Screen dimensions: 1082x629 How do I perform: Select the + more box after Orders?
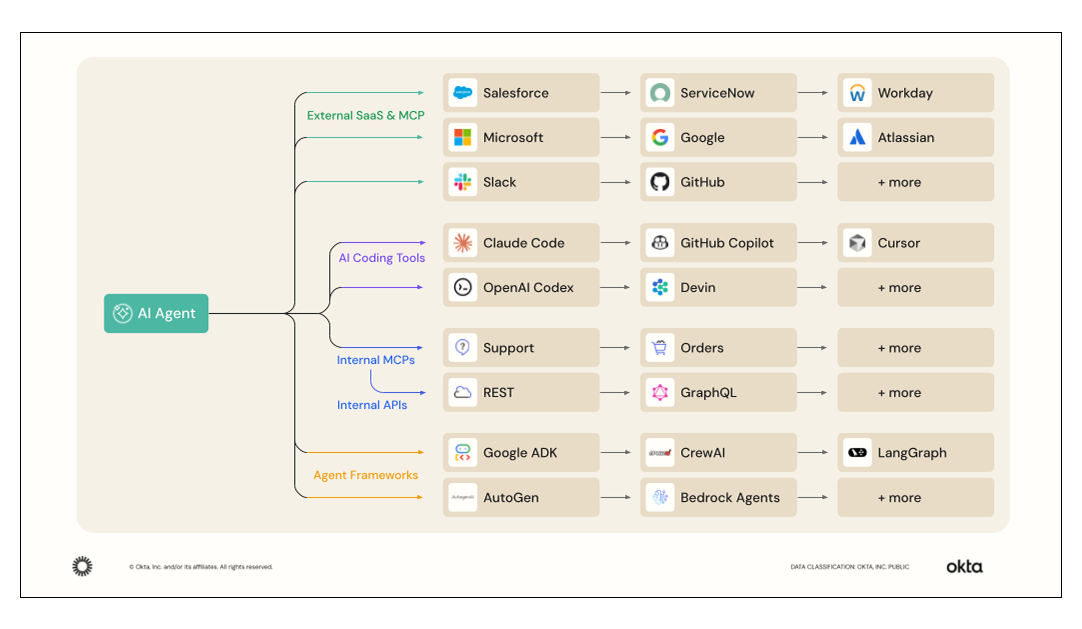916,348
